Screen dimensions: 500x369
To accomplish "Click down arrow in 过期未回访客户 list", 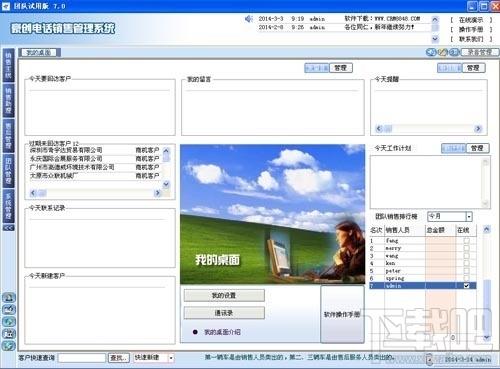I will tap(166, 184).
